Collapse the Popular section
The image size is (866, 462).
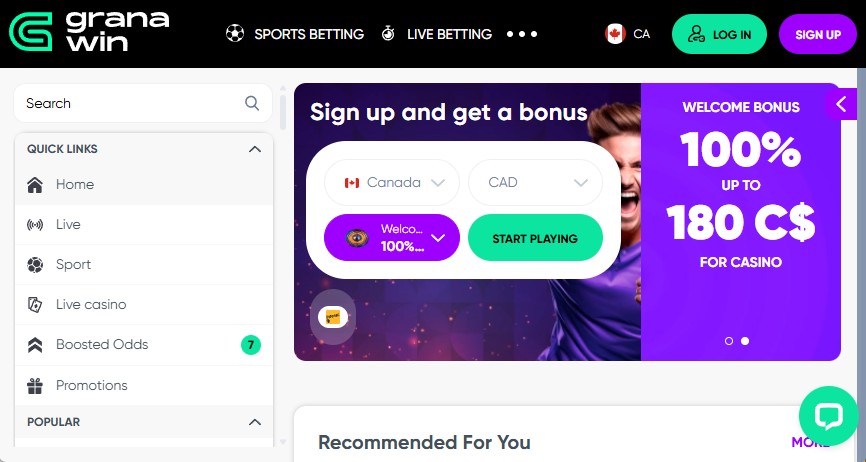pos(255,422)
